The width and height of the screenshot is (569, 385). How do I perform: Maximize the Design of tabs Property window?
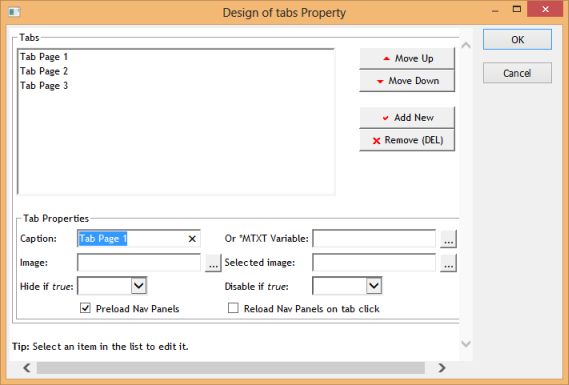(x=517, y=9)
